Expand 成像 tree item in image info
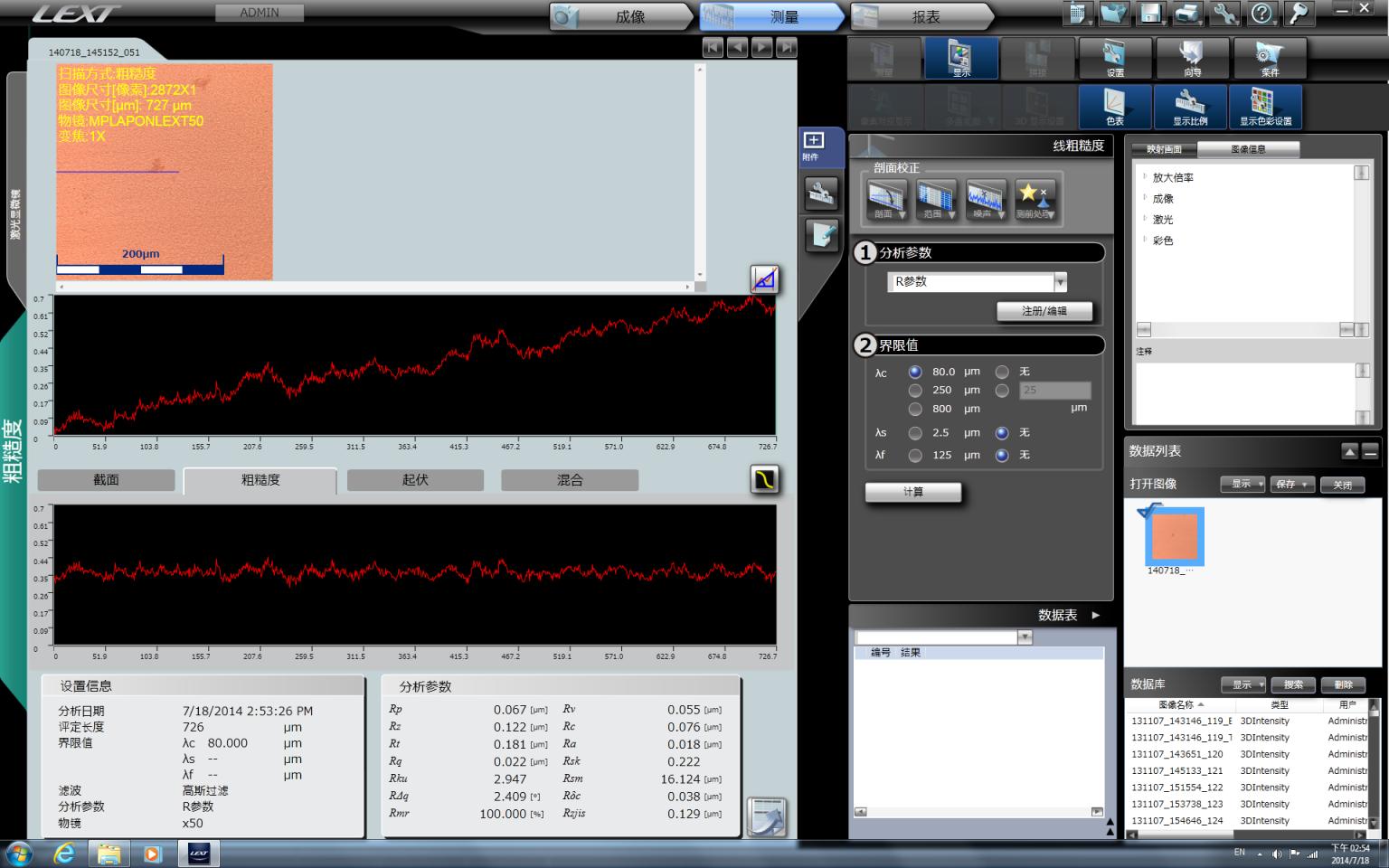Viewport: 1389px width, 868px height. [1145, 198]
